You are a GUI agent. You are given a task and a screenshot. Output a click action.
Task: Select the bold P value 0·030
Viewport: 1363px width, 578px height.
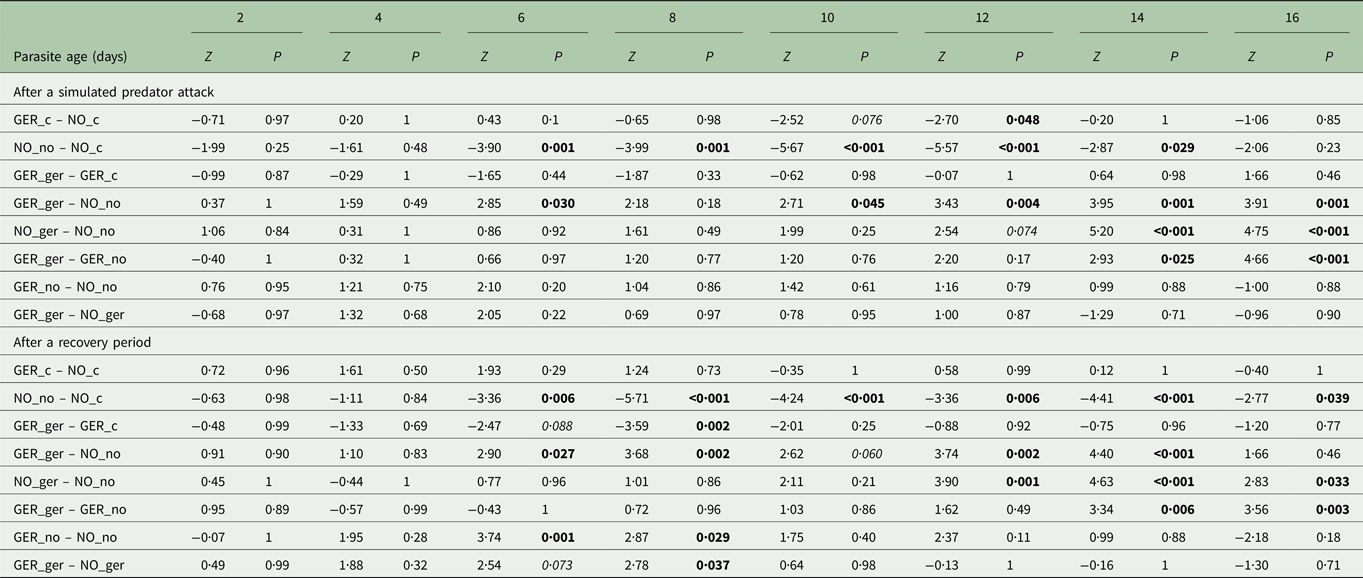coord(558,204)
